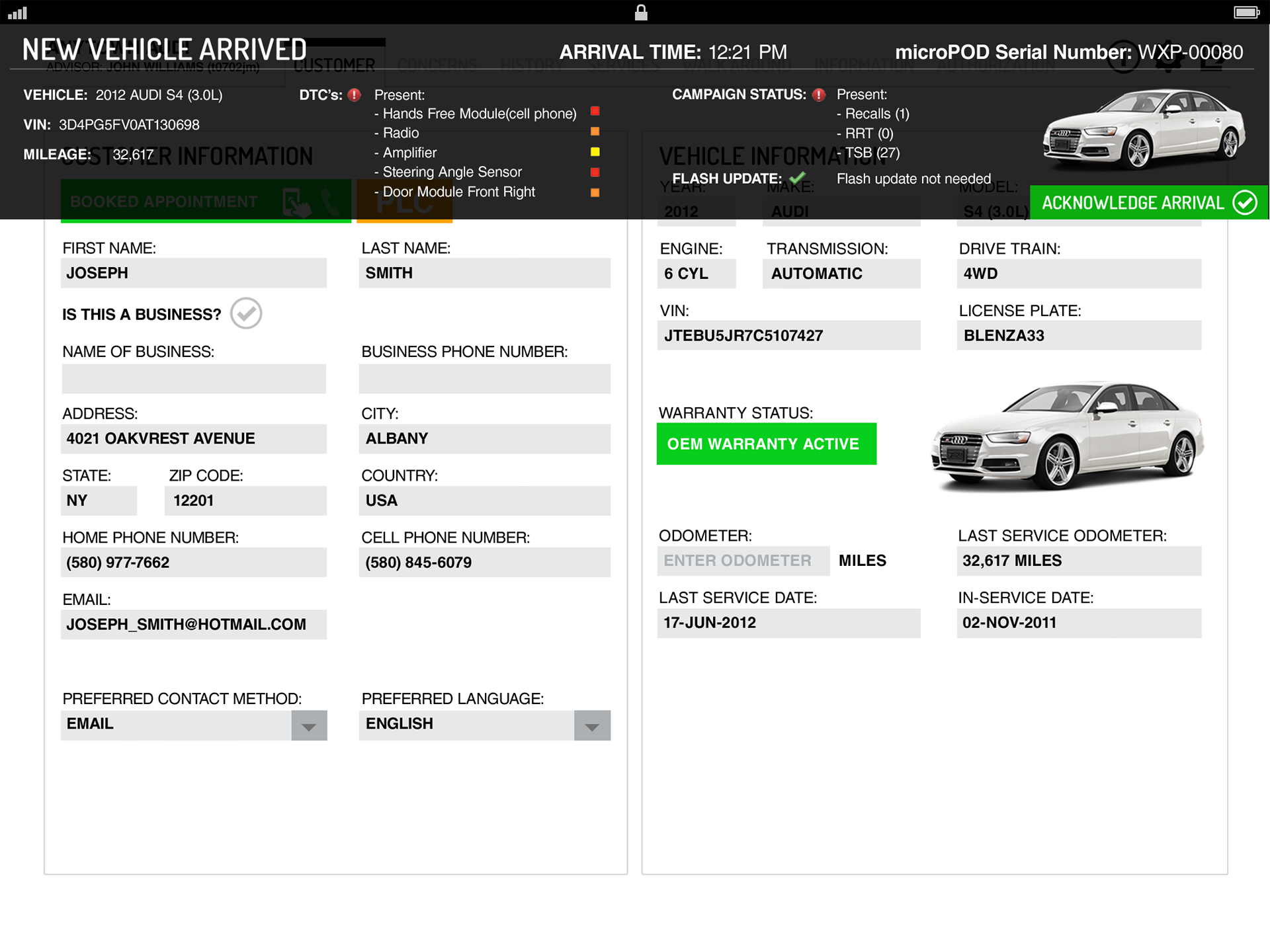Select the EMAIL preferred contact combo box
Image resolution: width=1270 pixels, height=952 pixels.
click(194, 726)
